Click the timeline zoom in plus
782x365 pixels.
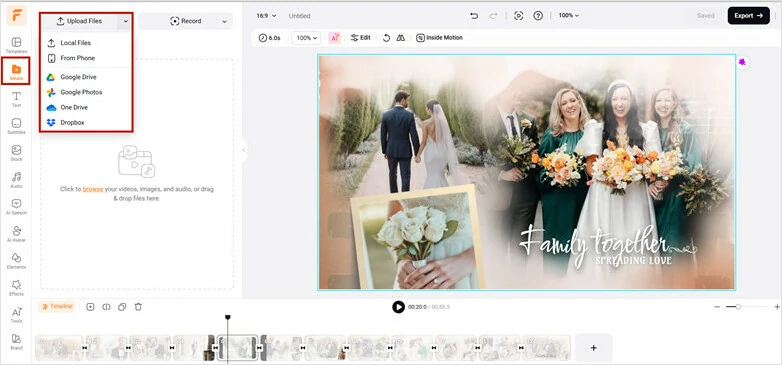point(777,307)
